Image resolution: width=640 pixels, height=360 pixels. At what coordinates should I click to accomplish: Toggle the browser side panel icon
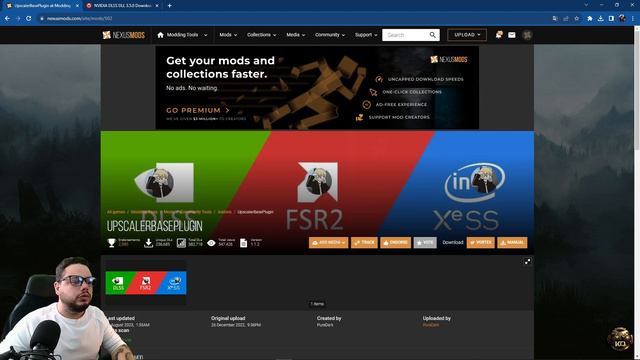click(611, 18)
